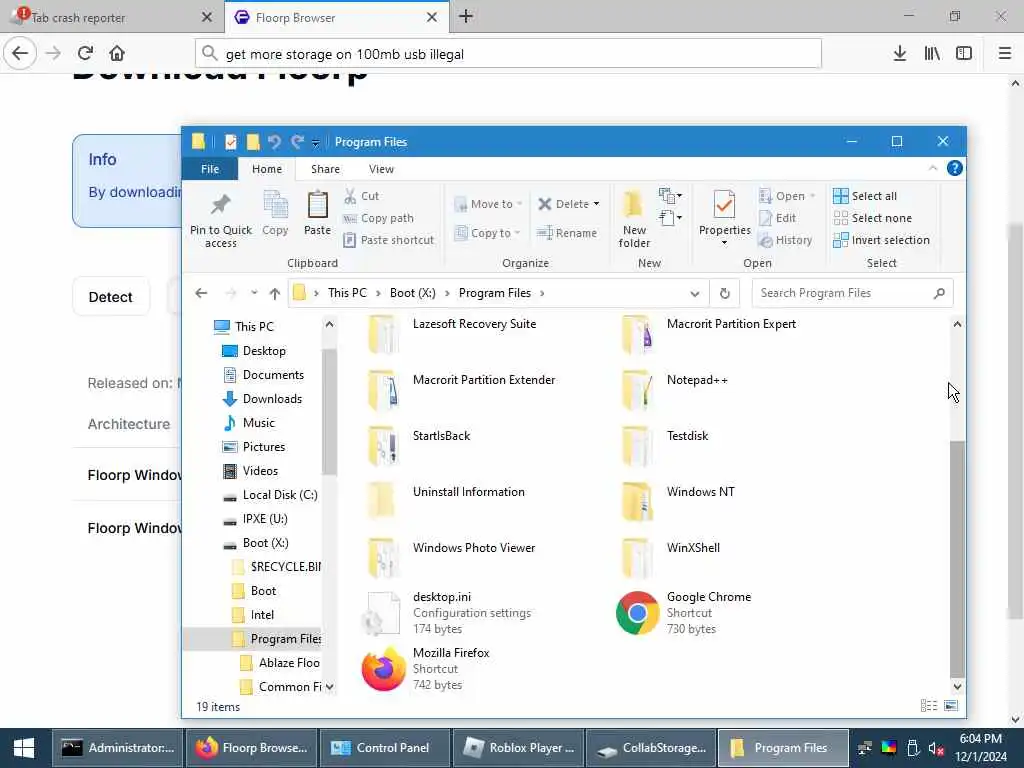The height and width of the screenshot is (768, 1024).
Task: Switch to View ribbon tab
Action: coord(381,168)
